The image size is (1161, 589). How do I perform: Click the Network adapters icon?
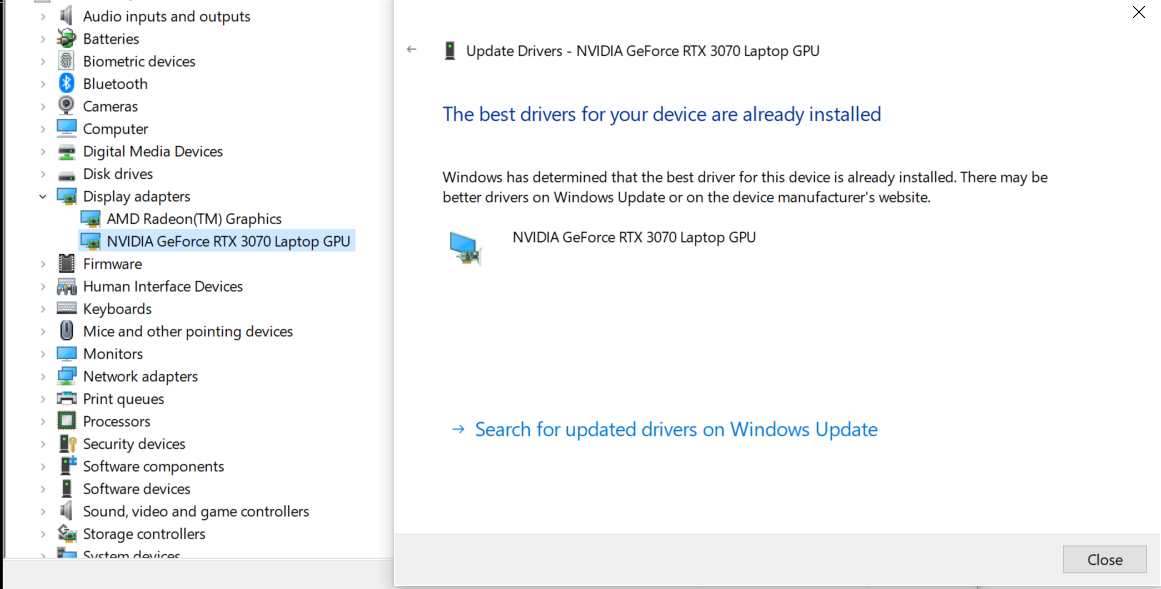(67, 376)
